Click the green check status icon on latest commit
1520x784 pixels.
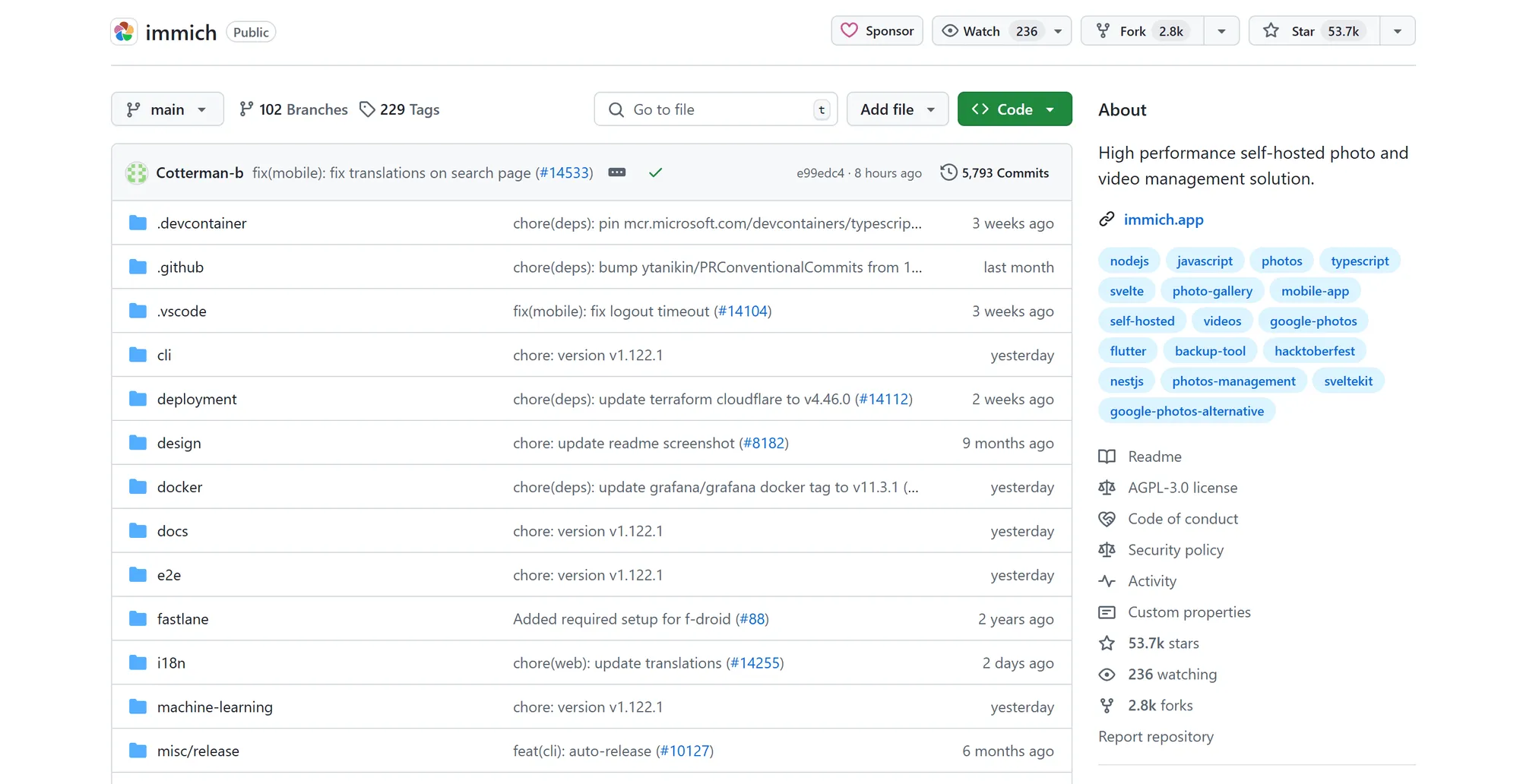655,172
